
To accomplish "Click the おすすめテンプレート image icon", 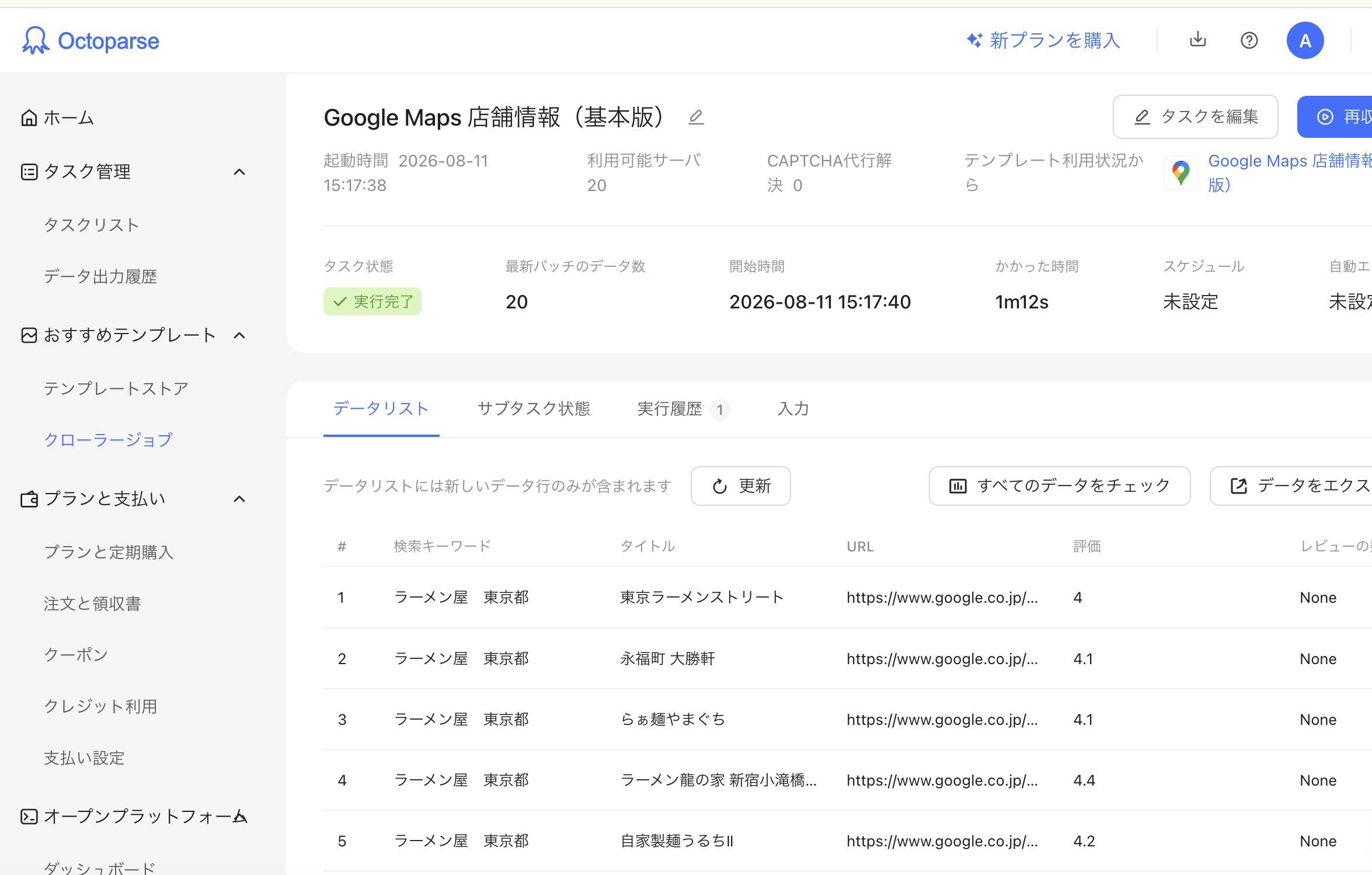I will coord(29,335).
